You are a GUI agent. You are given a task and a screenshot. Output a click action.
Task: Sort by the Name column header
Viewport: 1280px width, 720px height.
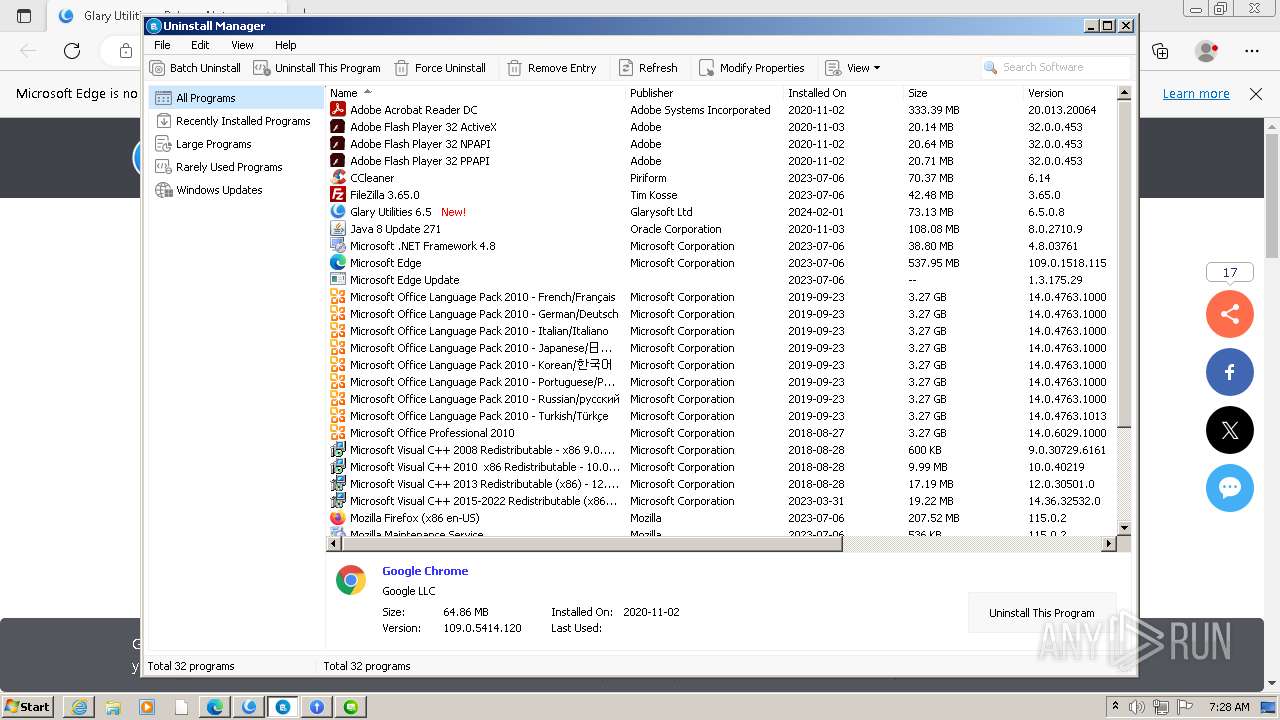(475, 93)
